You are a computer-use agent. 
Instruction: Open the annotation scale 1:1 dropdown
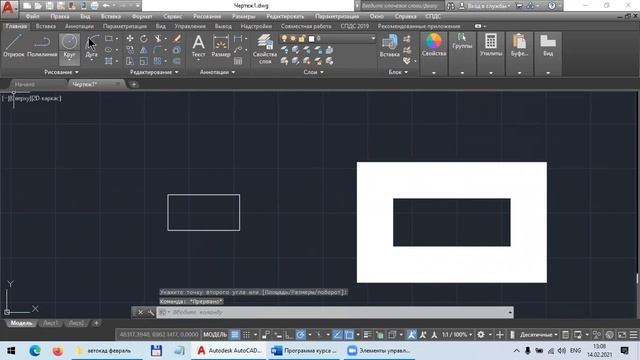[457, 335]
